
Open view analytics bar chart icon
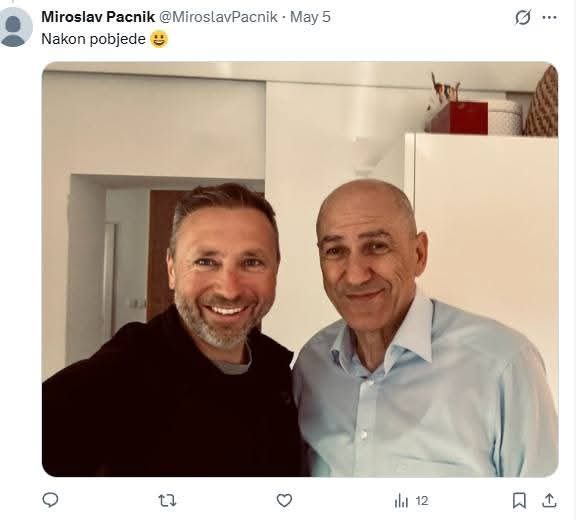(x=401, y=501)
